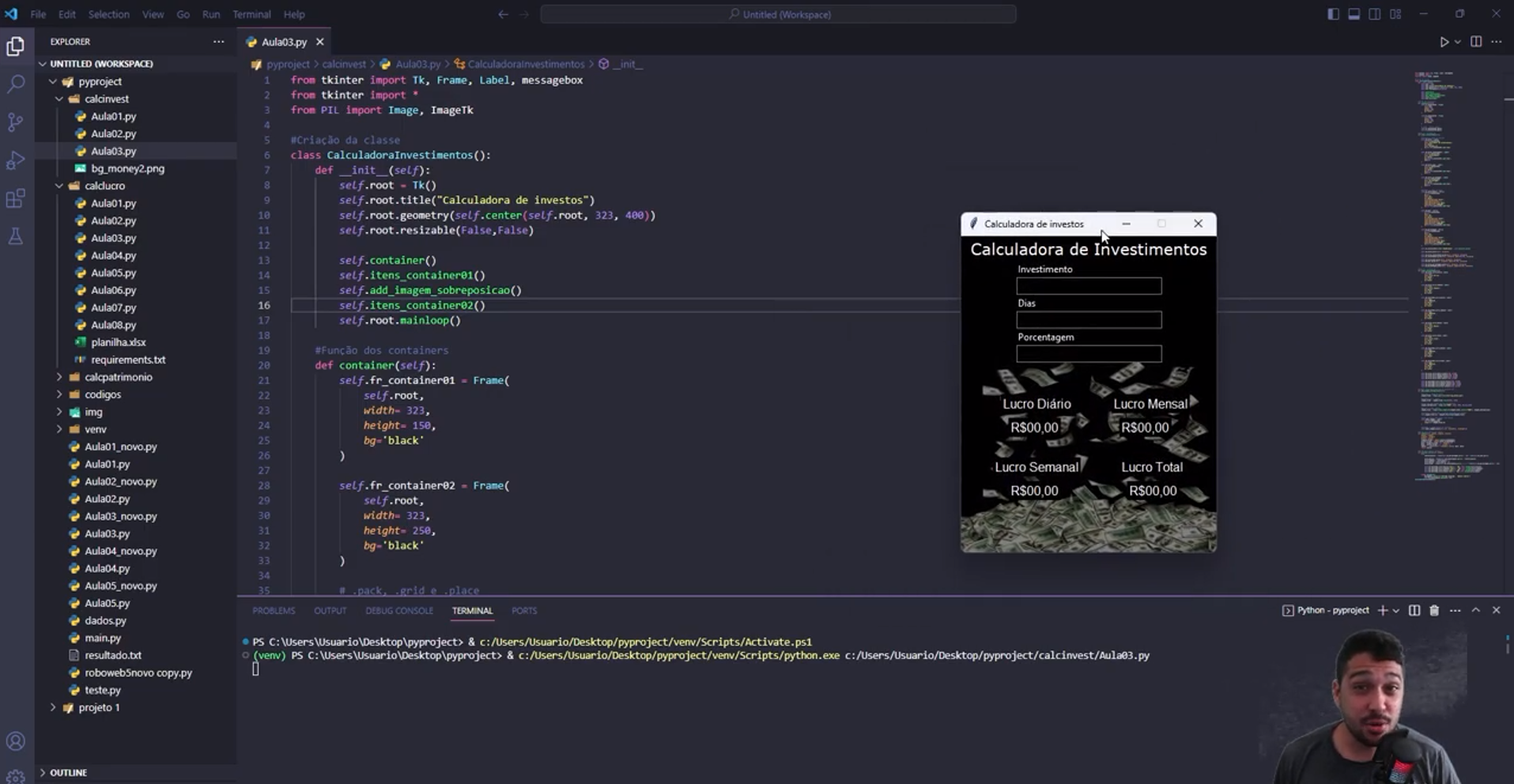The height and width of the screenshot is (784, 1514).
Task: Expand the calcpatrimonio folder
Action: [118, 377]
